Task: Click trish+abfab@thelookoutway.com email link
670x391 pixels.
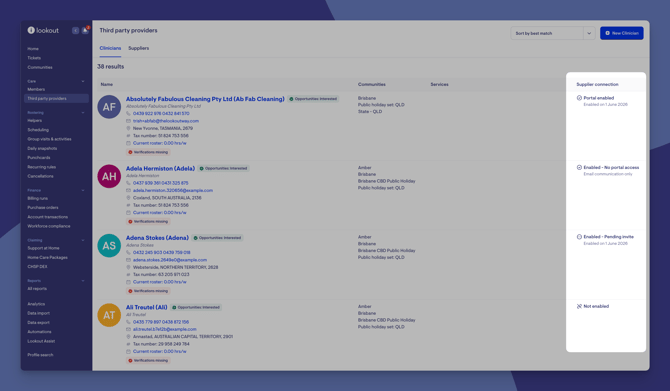Action: pos(166,121)
